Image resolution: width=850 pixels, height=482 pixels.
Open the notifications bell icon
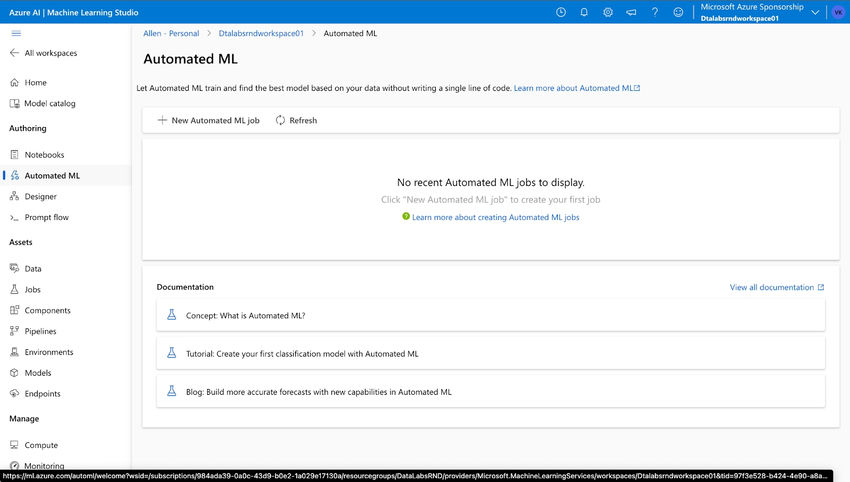click(x=584, y=12)
